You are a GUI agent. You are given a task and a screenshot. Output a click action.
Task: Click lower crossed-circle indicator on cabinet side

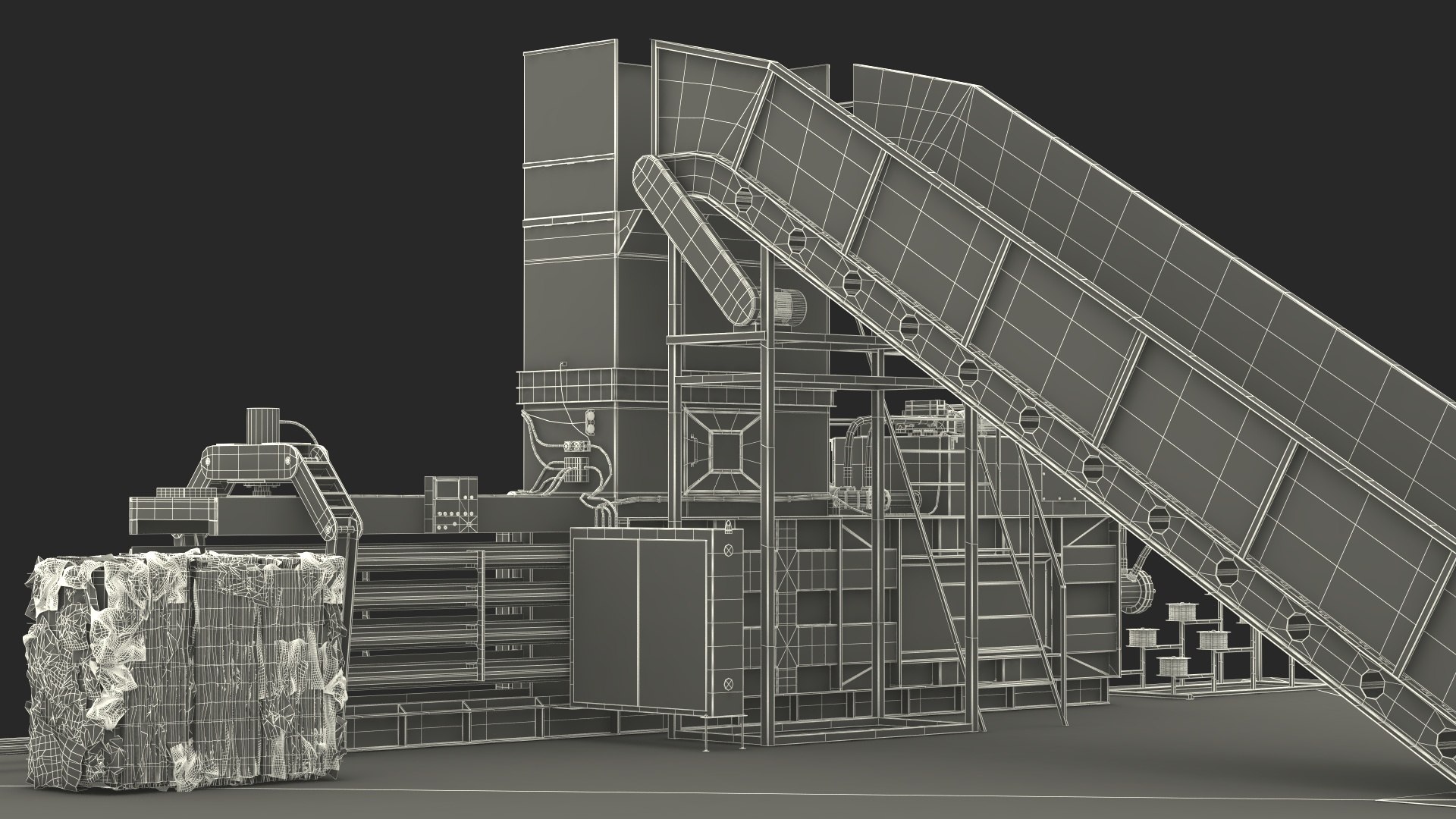coord(730,684)
